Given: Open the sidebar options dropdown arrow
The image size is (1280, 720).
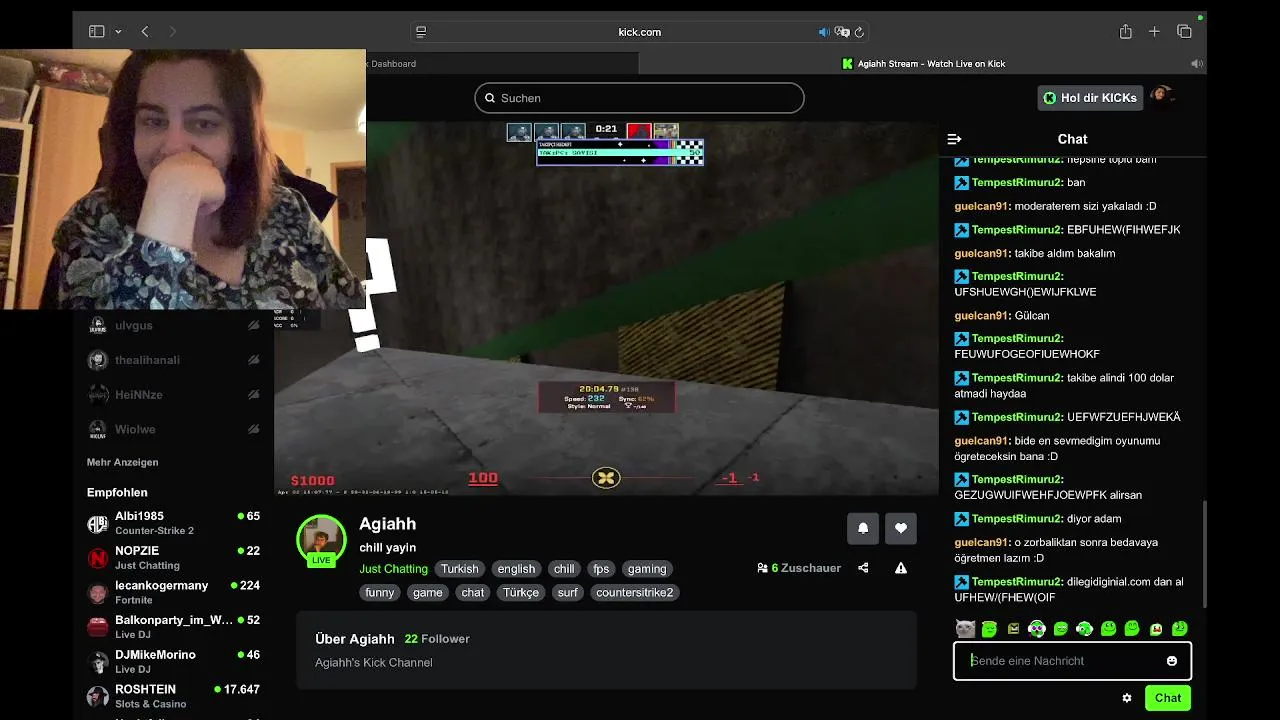Looking at the screenshot, I should (x=118, y=32).
